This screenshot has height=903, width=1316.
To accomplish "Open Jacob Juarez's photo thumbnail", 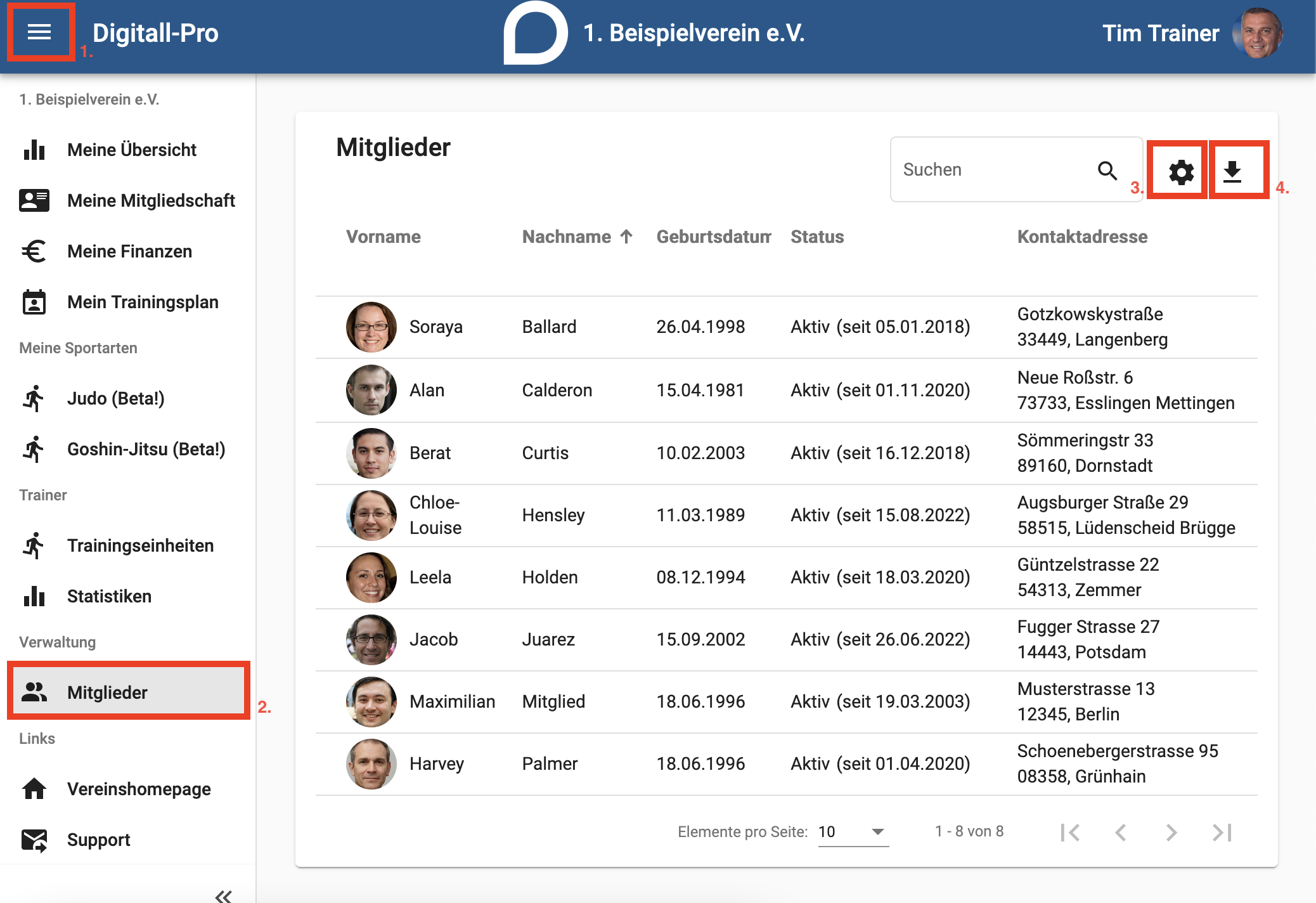I will pyautogui.click(x=371, y=639).
